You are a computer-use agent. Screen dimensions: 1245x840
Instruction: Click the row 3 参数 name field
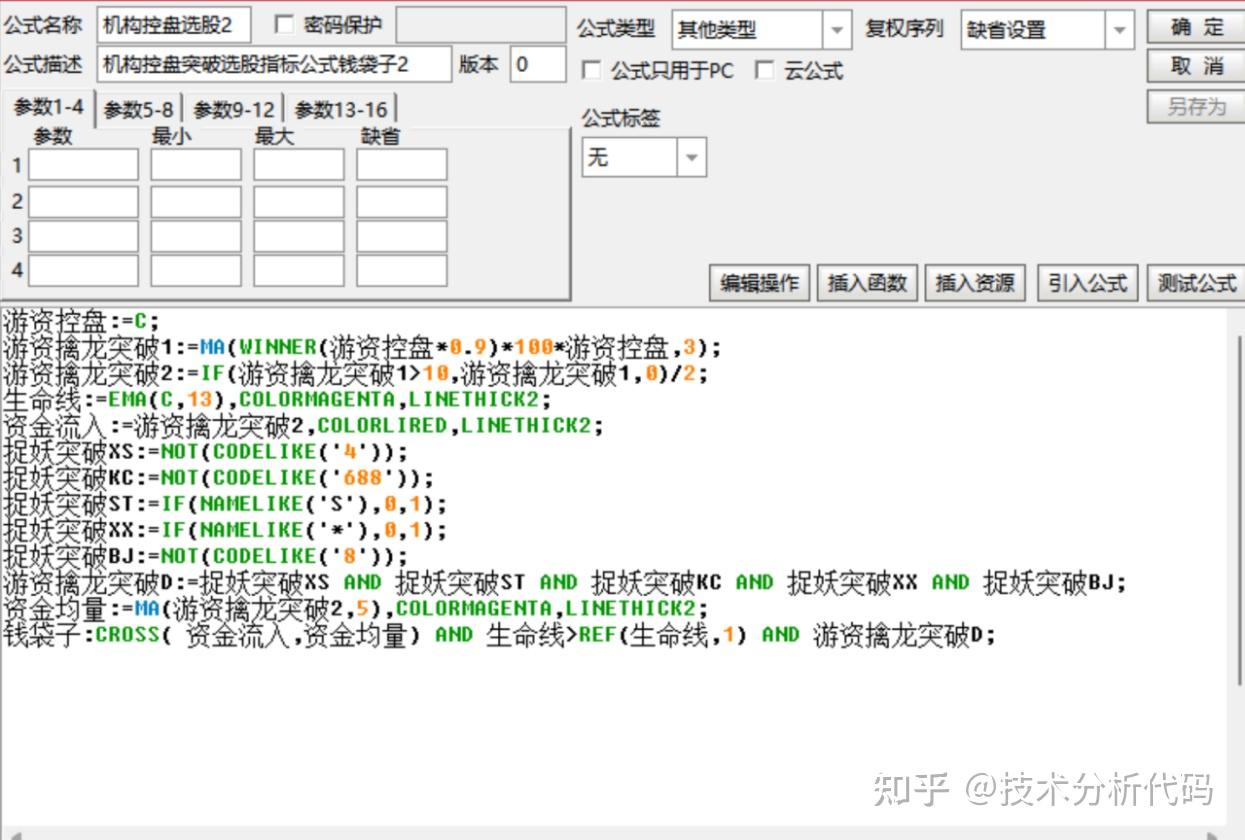pyautogui.click(x=83, y=236)
